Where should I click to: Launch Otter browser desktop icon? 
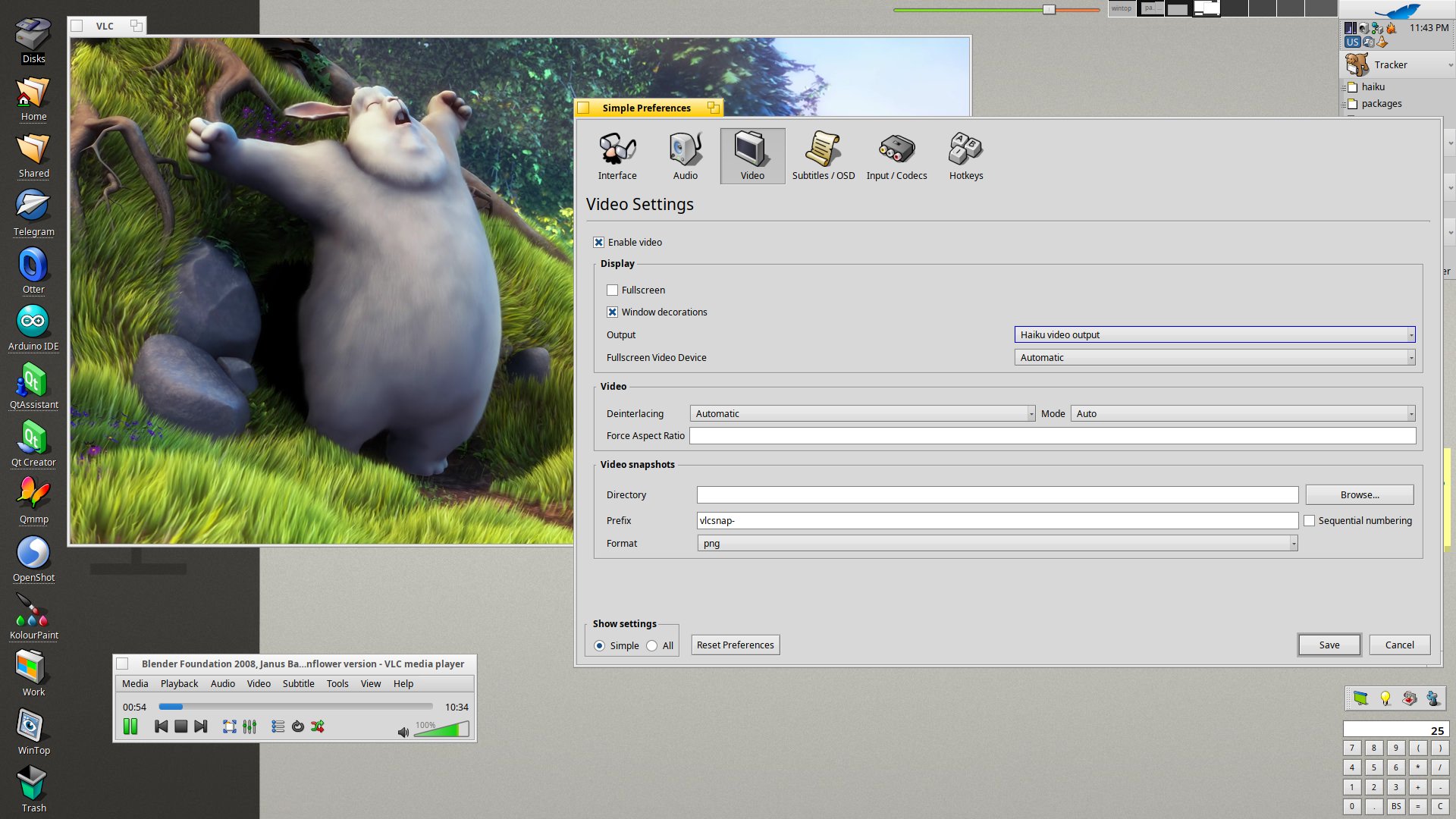(x=33, y=271)
